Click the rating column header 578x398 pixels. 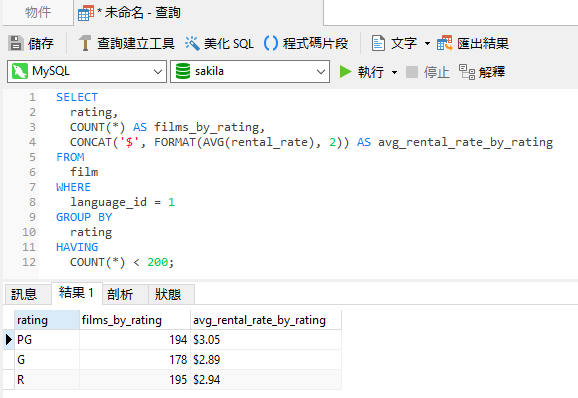point(47,320)
